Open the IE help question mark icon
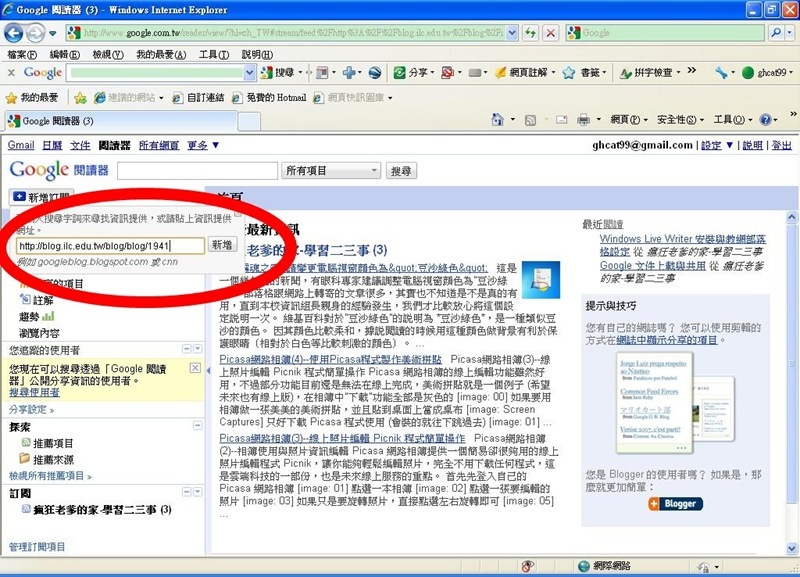The width and height of the screenshot is (800, 577). point(765,120)
